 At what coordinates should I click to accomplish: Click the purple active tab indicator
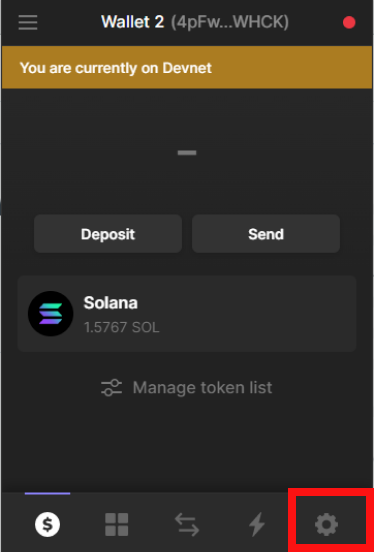(48, 493)
